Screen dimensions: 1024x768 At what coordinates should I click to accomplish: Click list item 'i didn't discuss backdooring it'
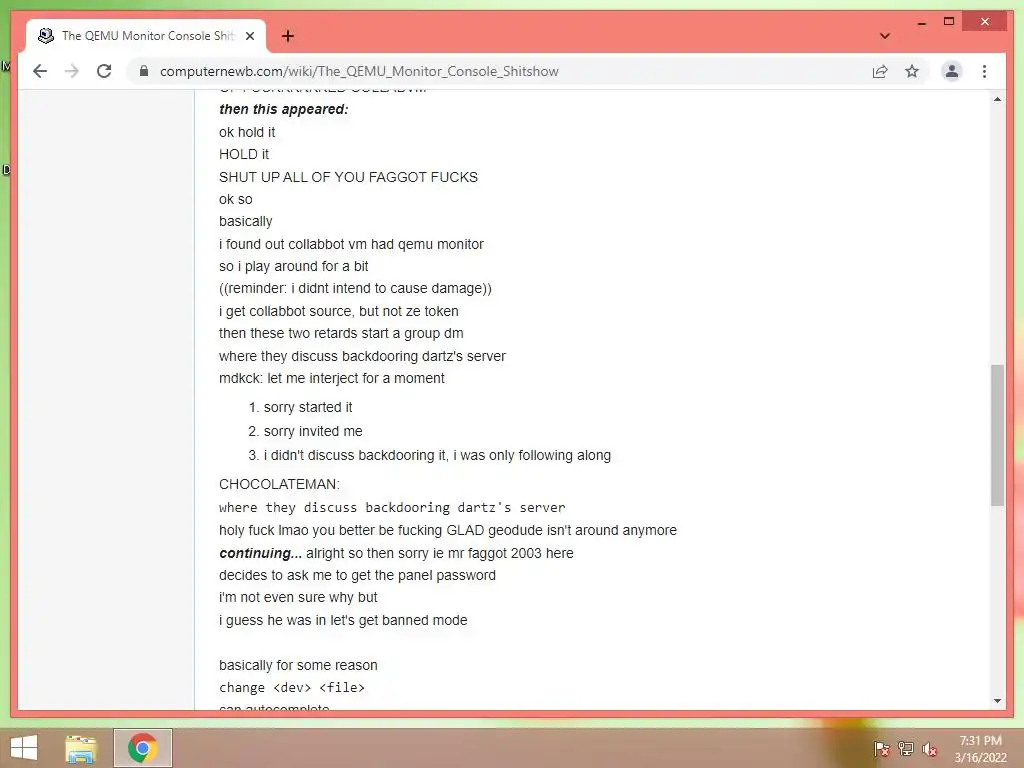point(438,455)
